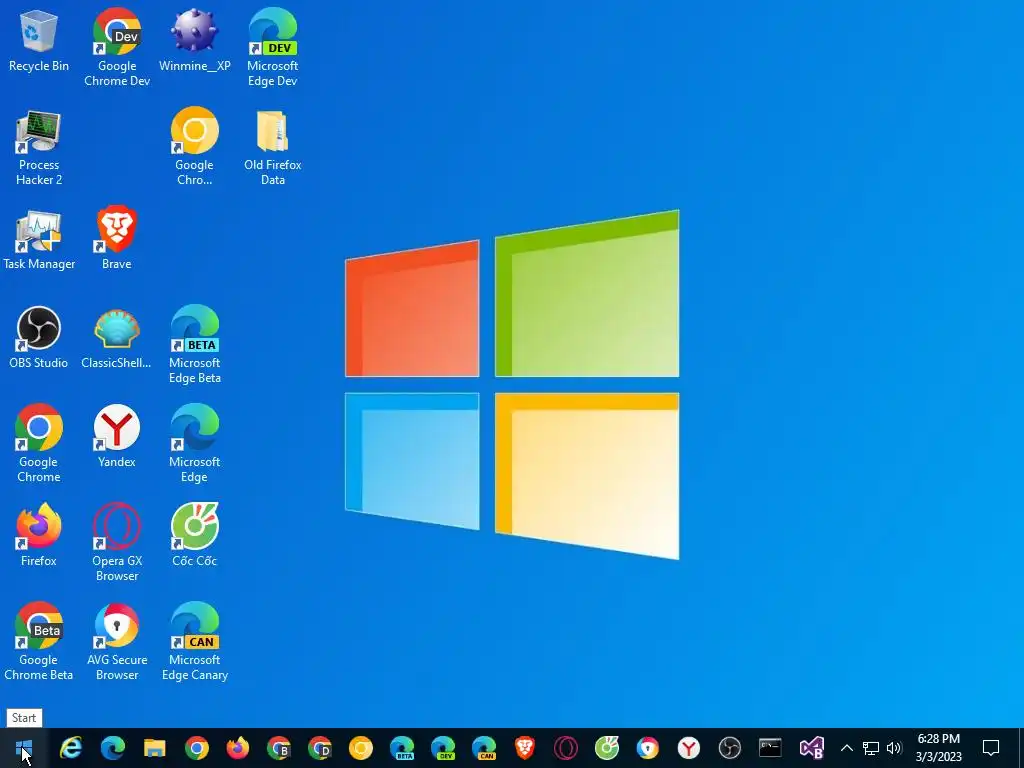Launch Internet Explorer from the taskbar
Image resolution: width=1024 pixels, height=768 pixels.
tap(71, 748)
